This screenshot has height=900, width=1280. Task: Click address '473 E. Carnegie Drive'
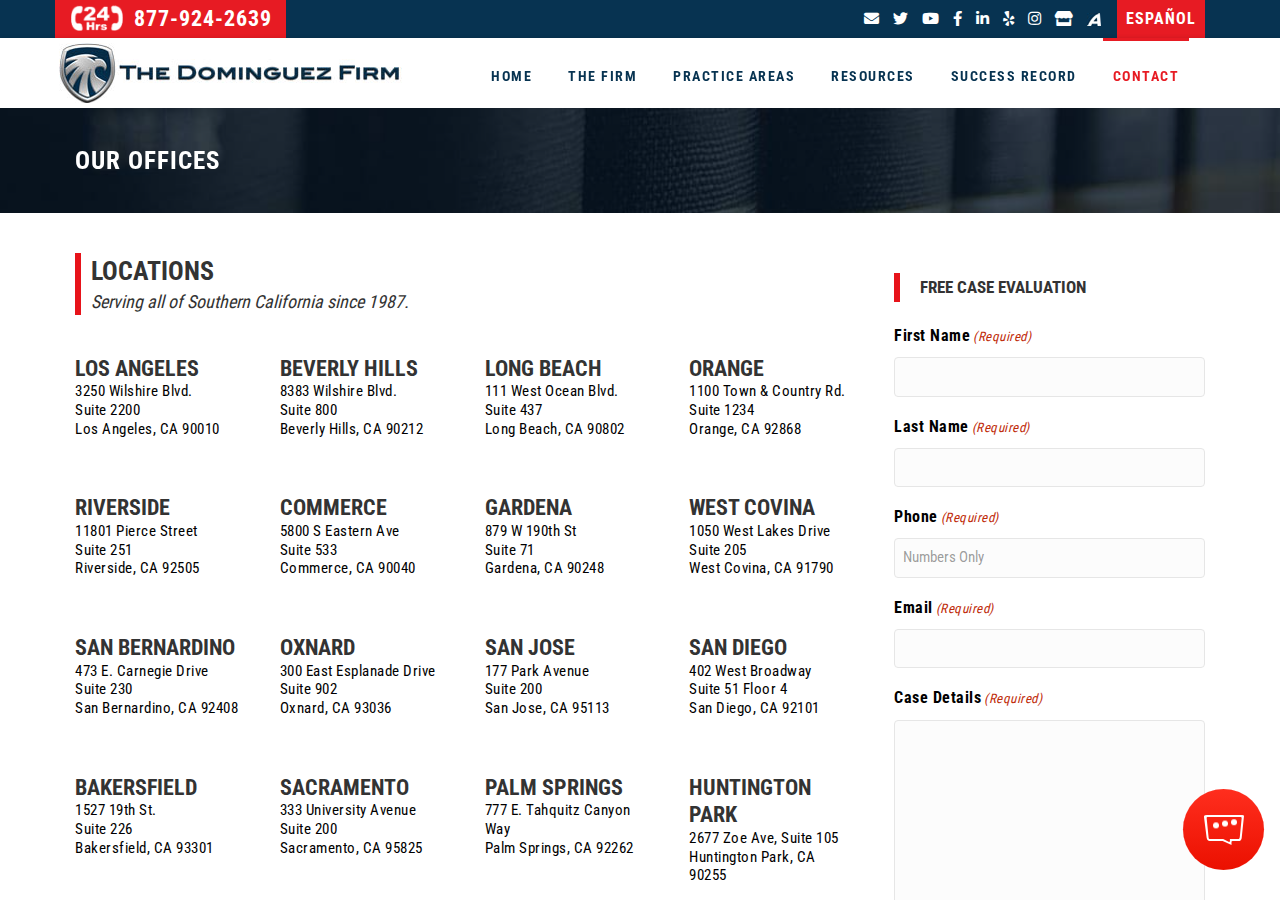coord(141,671)
